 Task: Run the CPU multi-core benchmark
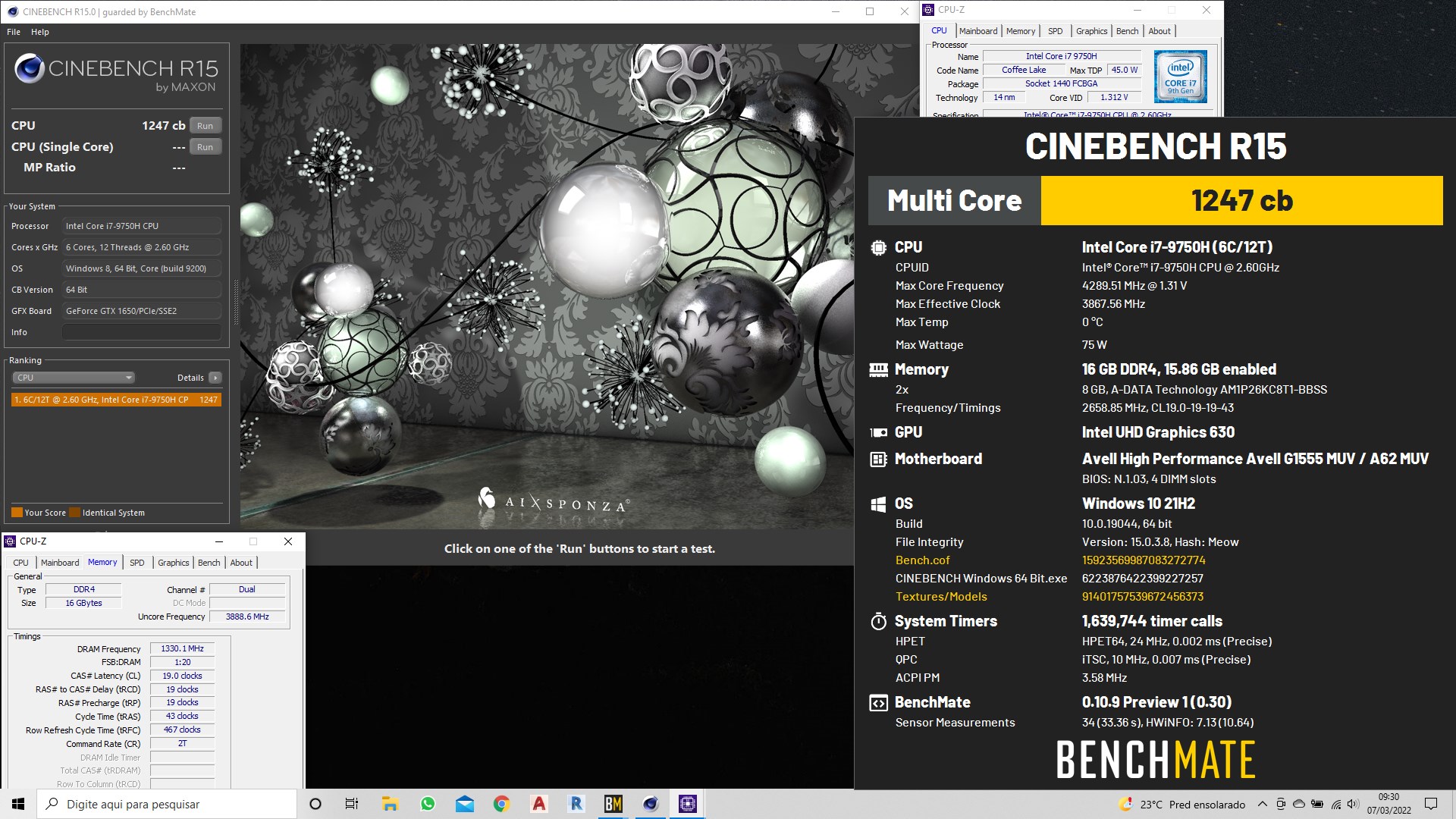(x=205, y=126)
